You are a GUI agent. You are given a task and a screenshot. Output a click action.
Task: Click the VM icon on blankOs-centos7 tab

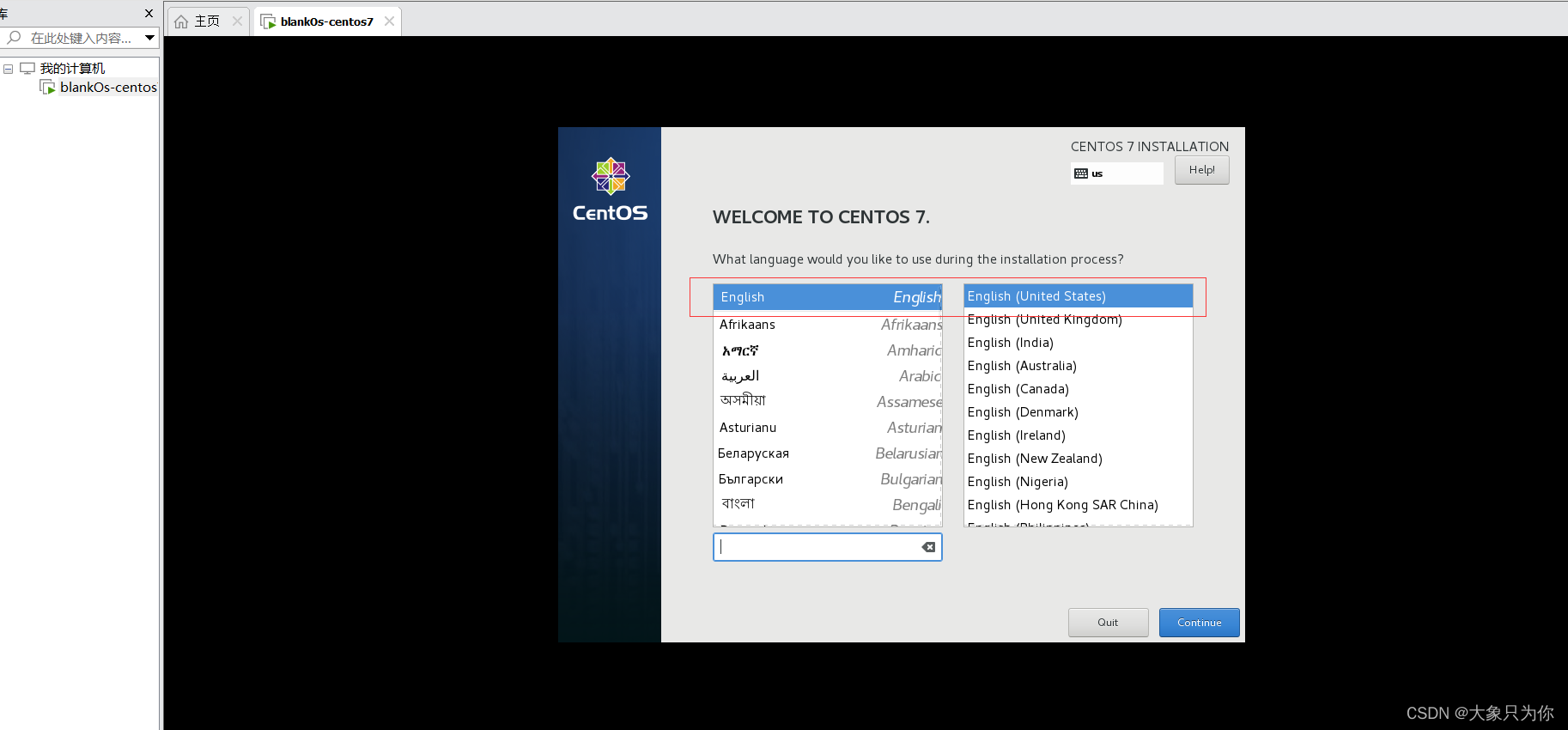(268, 21)
